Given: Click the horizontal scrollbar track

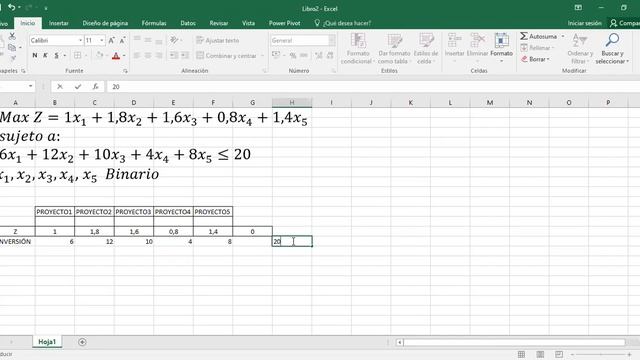Looking at the screenshot, I should (514, 342).
